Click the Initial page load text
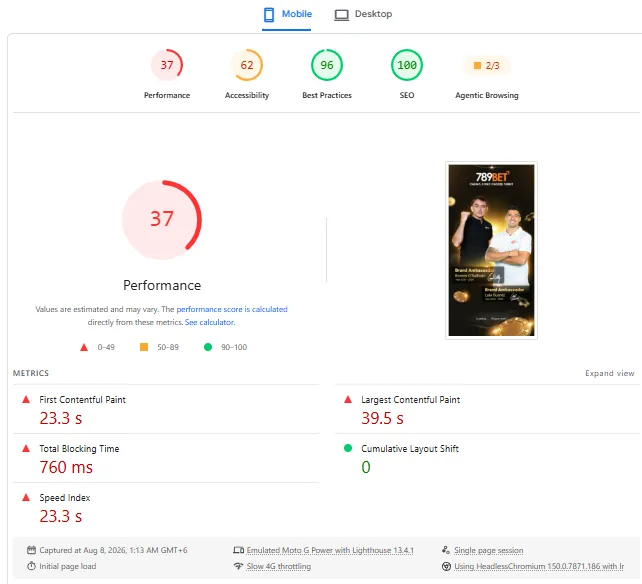Viewport: 642px width, 584px height. (68, 566)
